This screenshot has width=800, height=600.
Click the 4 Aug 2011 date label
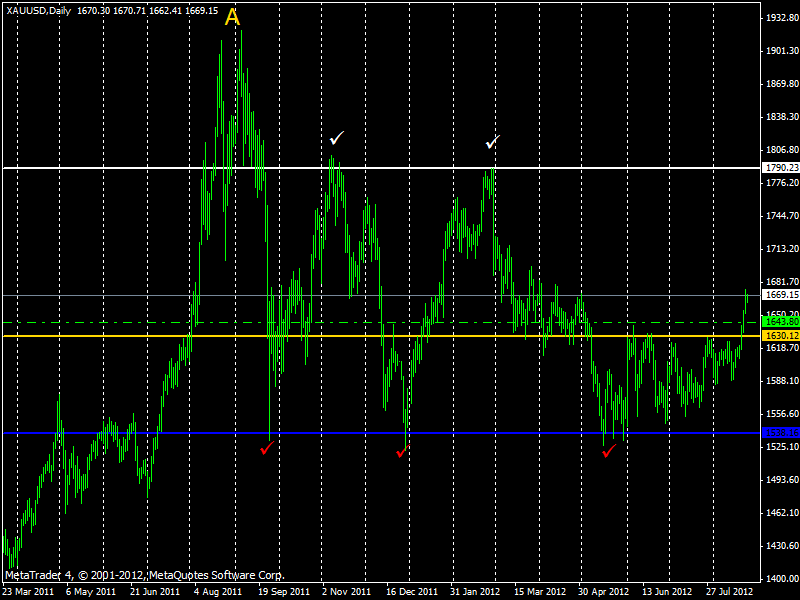tap(217, 592)
